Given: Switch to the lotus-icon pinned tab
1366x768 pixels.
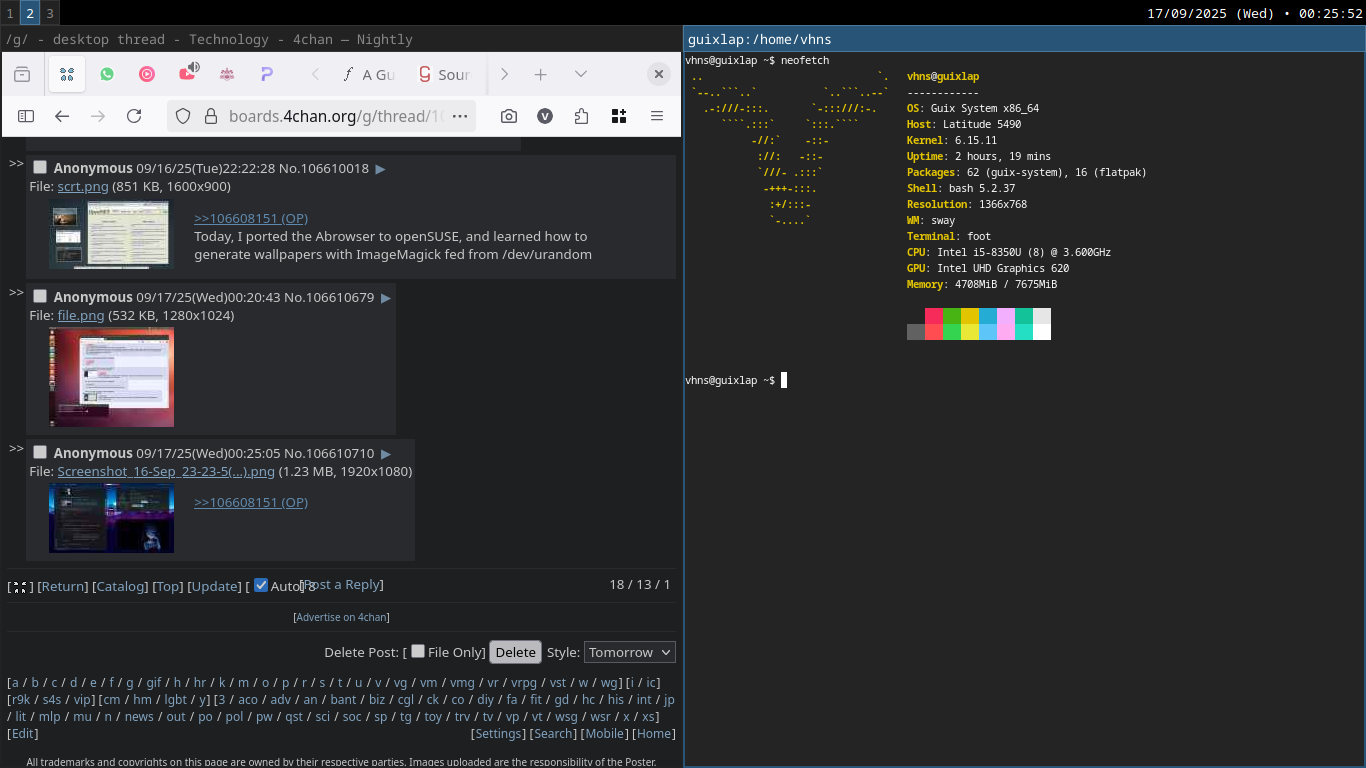Looking at the screenshot, I should [x=227, y=74].
